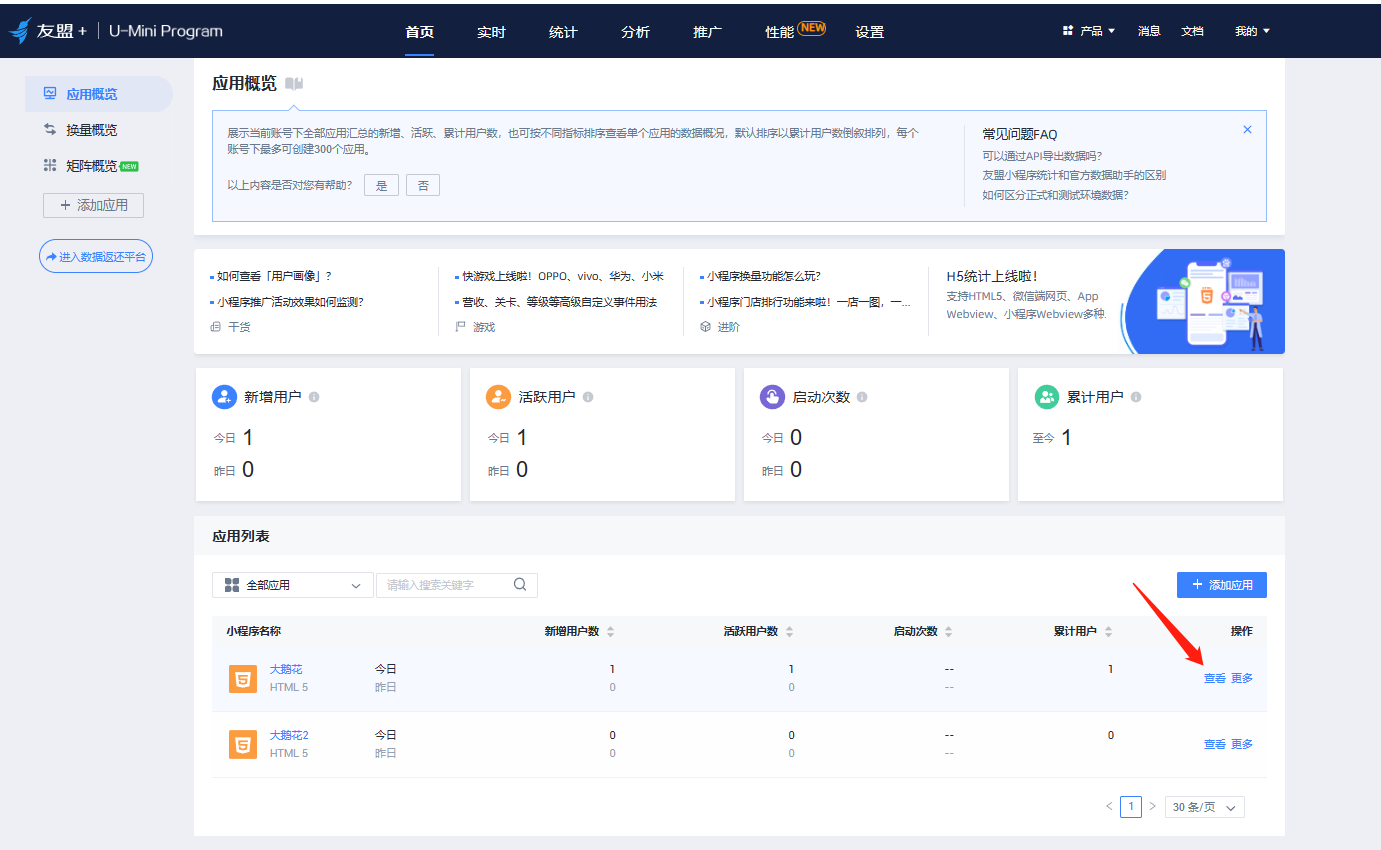Show info tooltip for 新增用户
Image resolution: width=1381 pixels, height=850 pixels.
point(314,397)
